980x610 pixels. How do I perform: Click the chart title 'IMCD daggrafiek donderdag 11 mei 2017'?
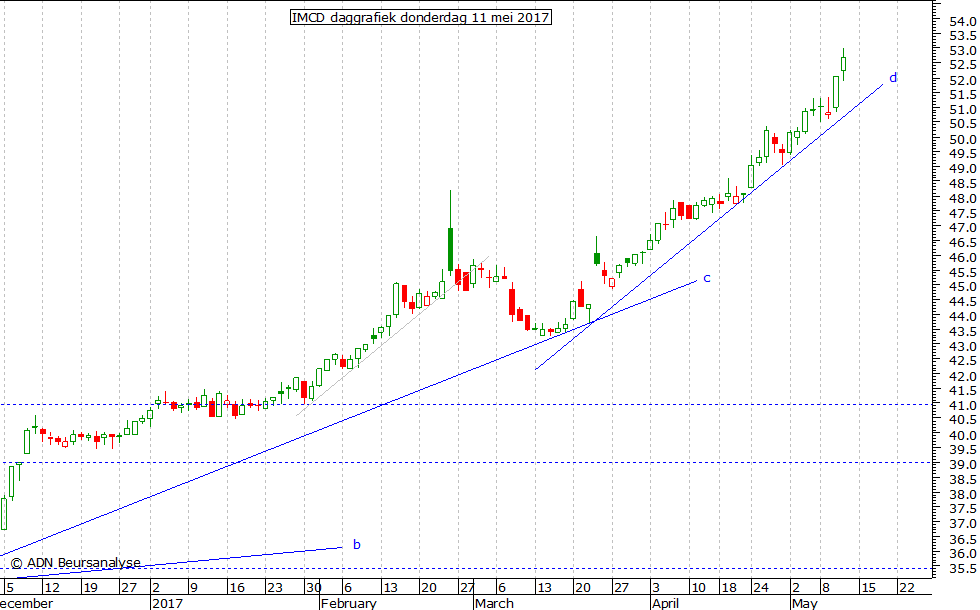coord(421,18)
